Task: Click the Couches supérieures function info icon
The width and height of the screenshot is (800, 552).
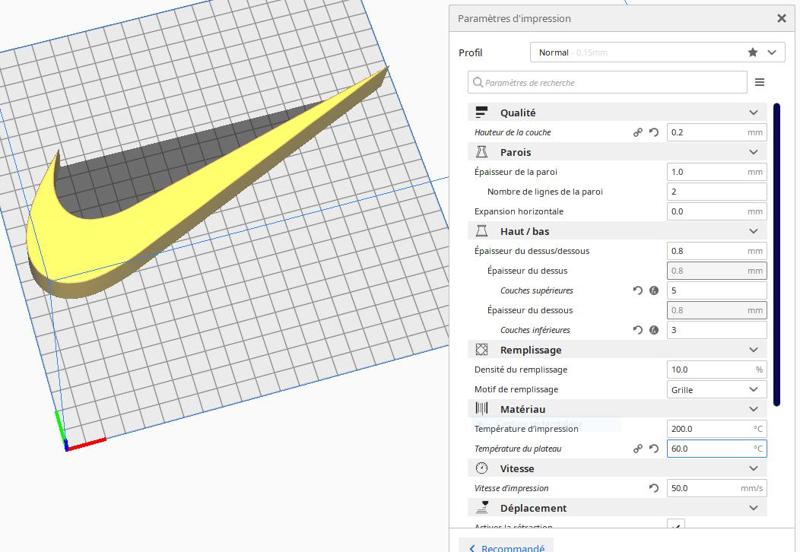Action: (x=654, y=290)
